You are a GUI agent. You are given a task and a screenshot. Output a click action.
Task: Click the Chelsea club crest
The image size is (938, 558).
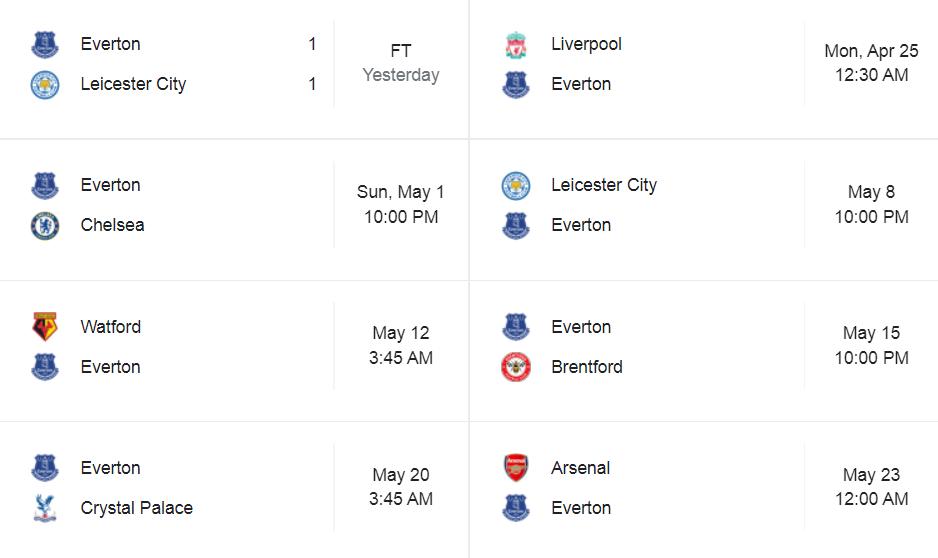pos(45,225)
